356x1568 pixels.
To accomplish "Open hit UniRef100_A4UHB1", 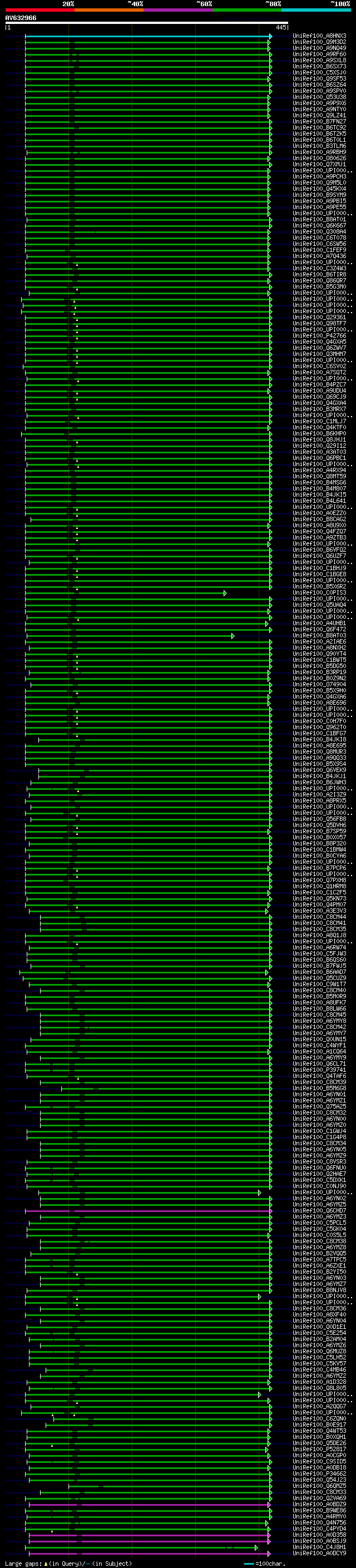I will [319, 624].
